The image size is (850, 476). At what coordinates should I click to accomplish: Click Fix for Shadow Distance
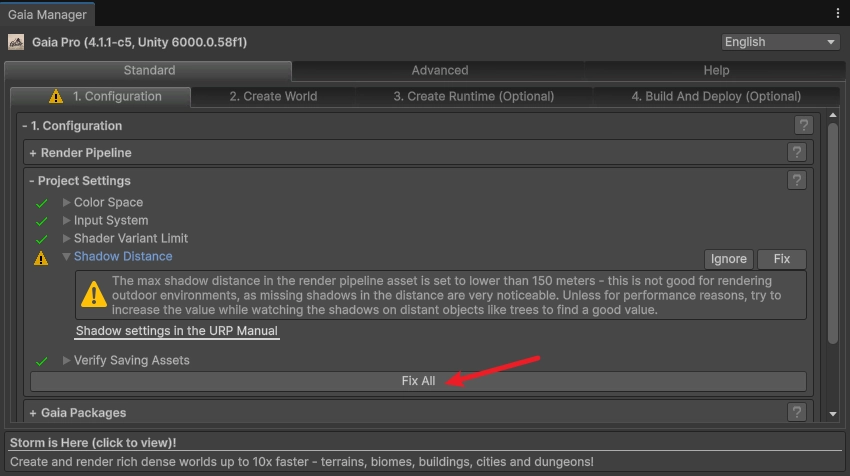click(x=782, y=259)
